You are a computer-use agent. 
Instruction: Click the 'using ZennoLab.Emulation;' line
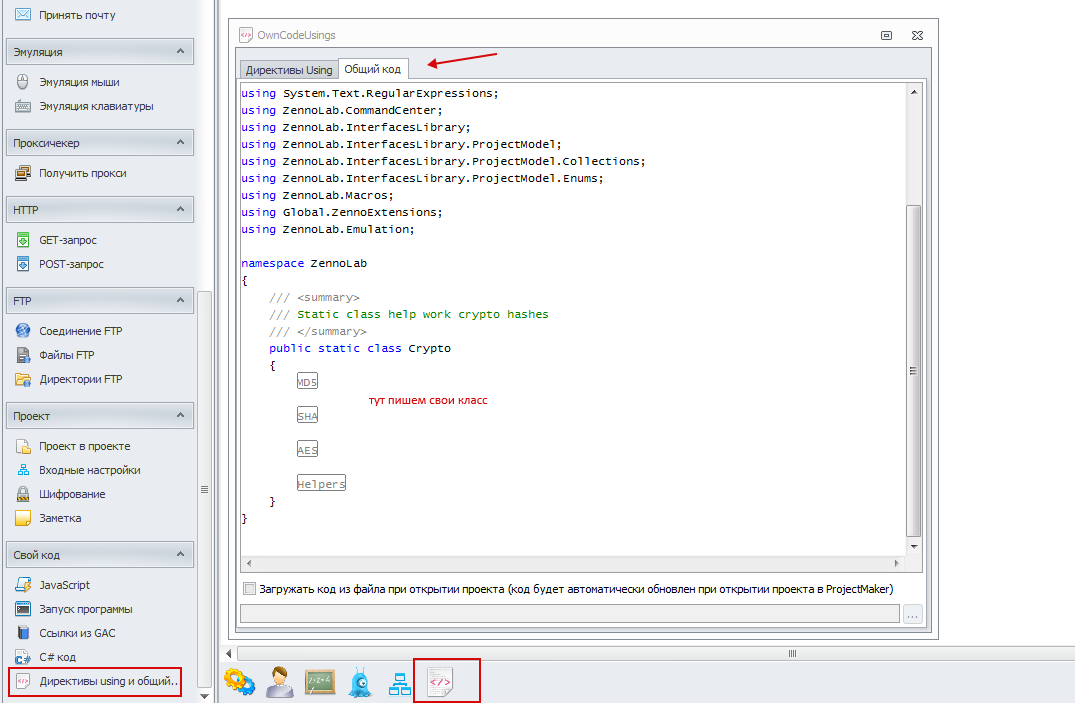[328, 229]
